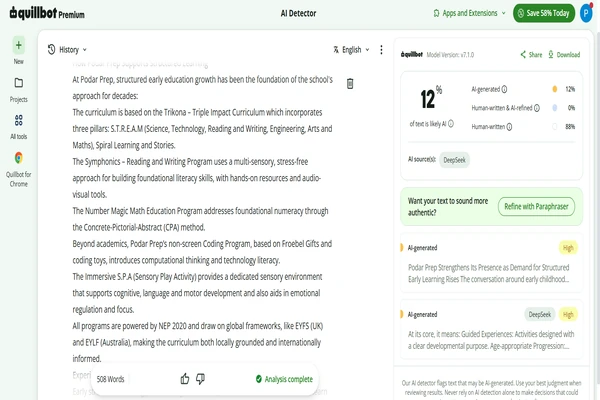Click the history clock icon
Screen dimensions: 600x400
[x=51, y=49]
